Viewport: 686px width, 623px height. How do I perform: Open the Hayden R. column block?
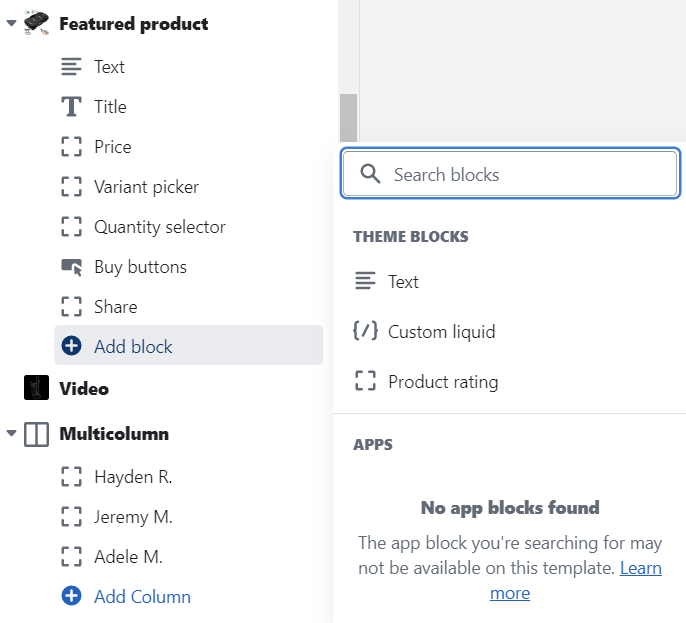tap(133, 477)
